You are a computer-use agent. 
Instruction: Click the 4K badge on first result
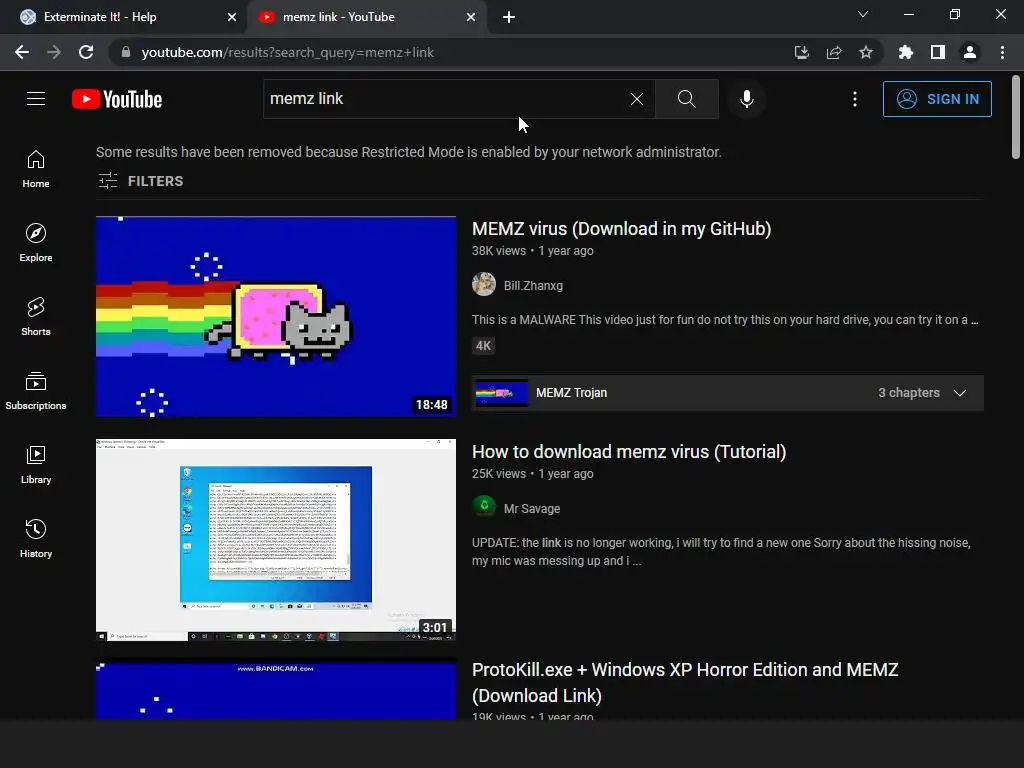click(483, 345)
